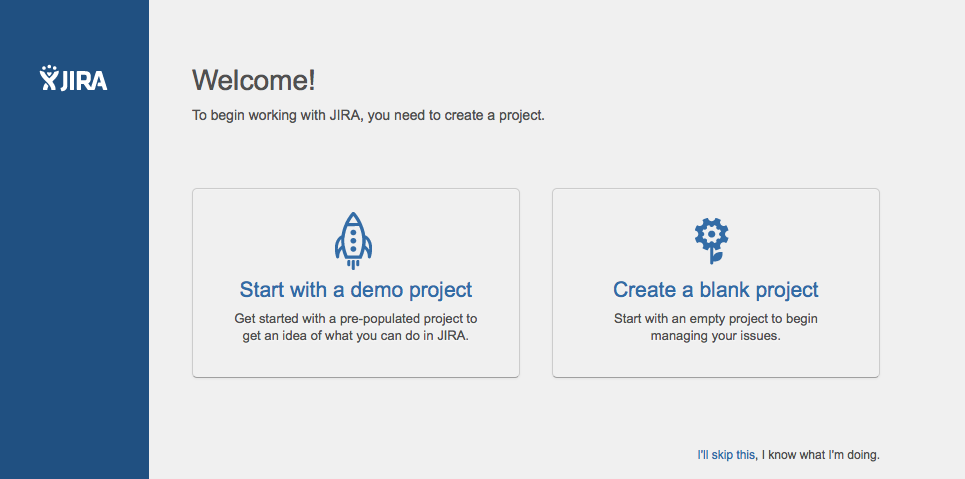Click the 'To begin working with JIRA' subtitle
Viewport: 965px width, 479px height.
[x=368, y=115]
